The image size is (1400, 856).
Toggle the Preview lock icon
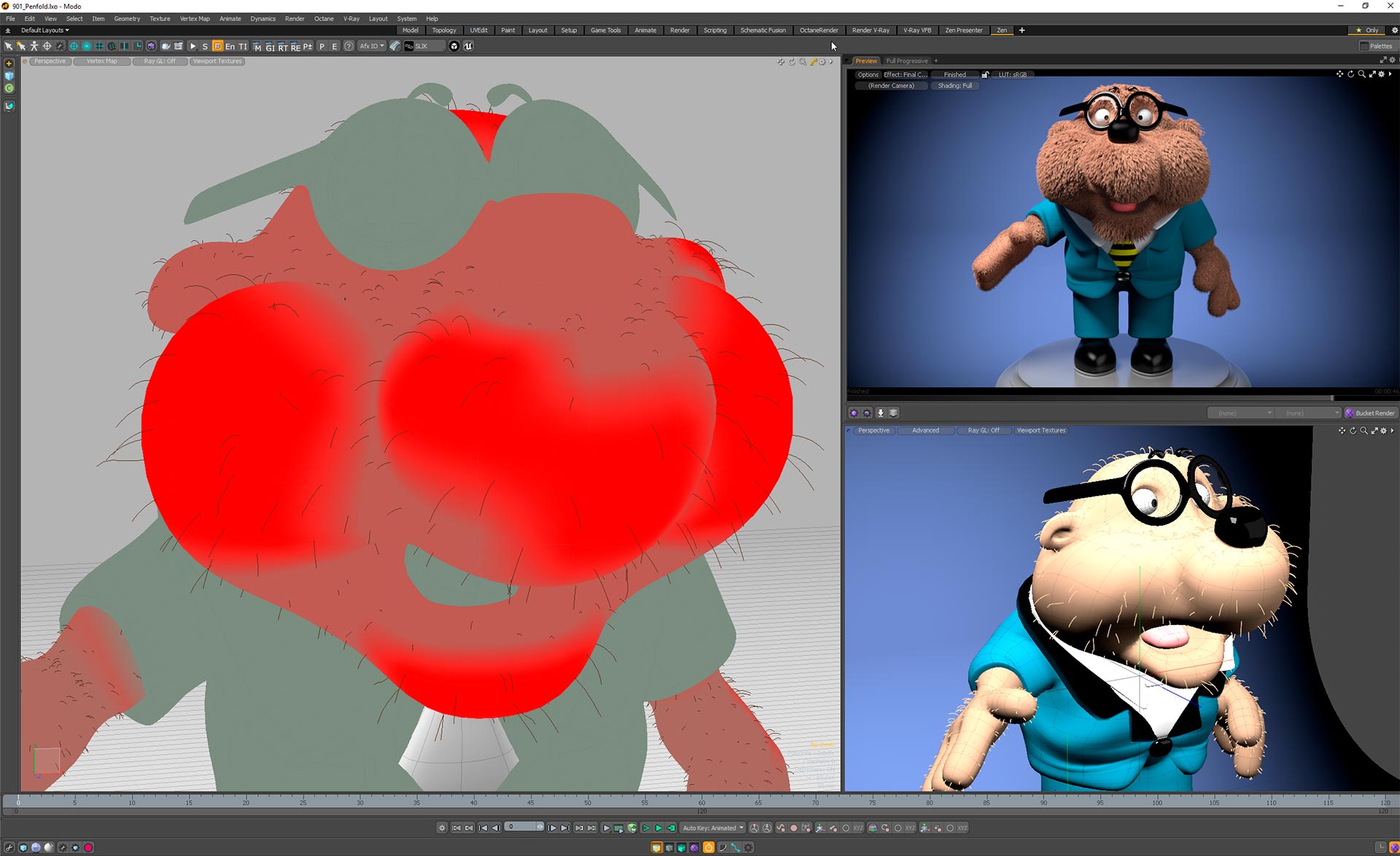[985, 74]
